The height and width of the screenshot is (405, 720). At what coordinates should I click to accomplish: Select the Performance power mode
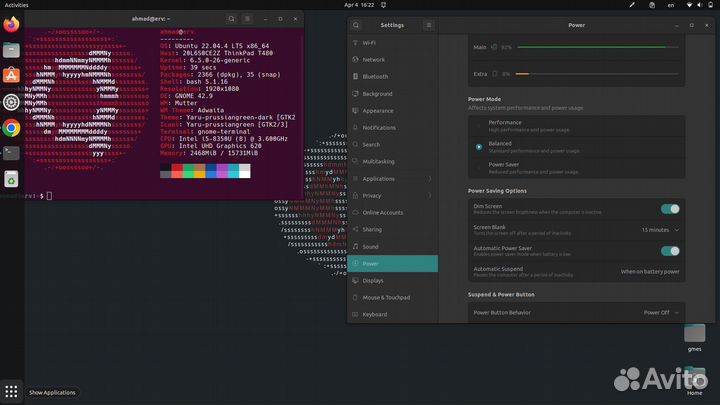[x=577, y=126]
